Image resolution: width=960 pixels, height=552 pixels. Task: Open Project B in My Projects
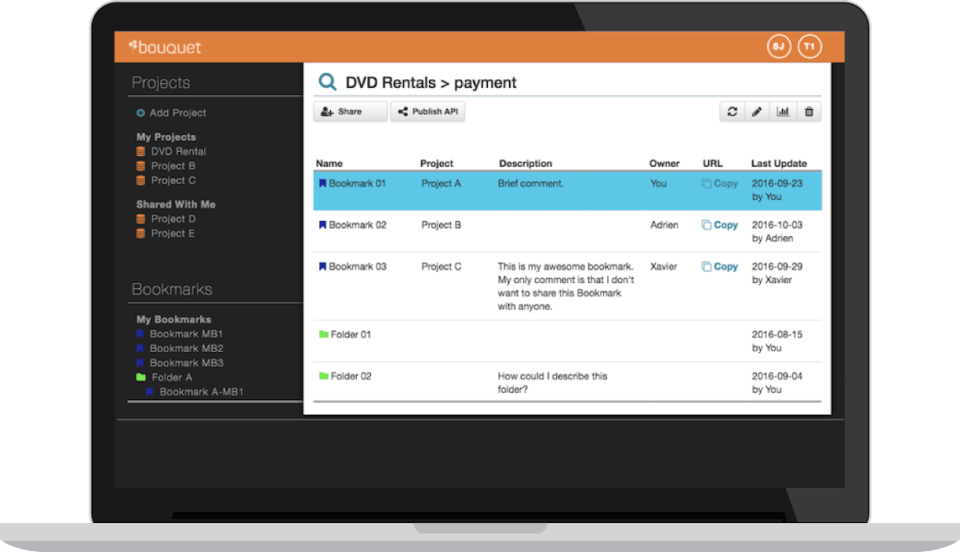click(x=166, y=166)
